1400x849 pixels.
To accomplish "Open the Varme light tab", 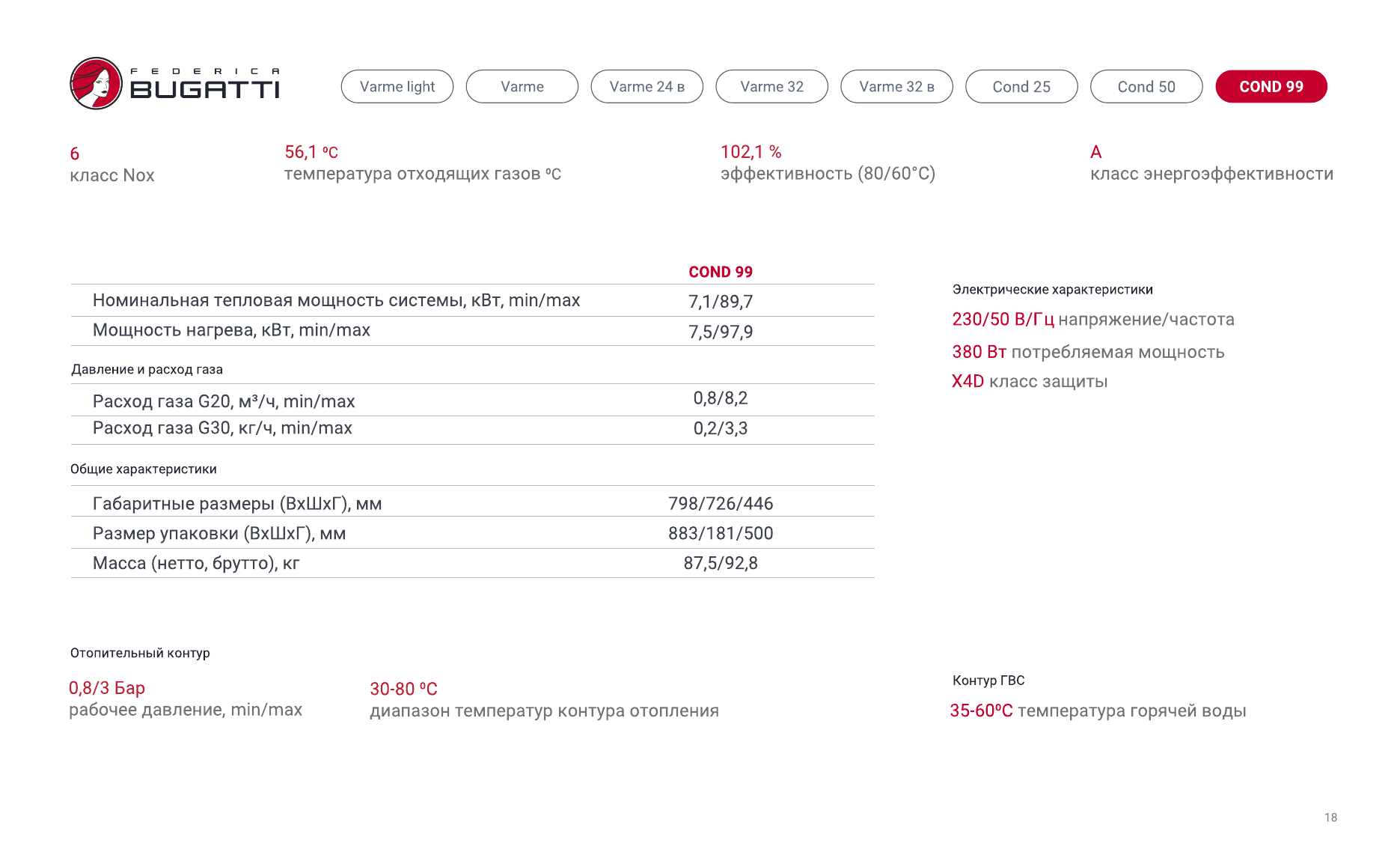I will click(x=397, y=87).
